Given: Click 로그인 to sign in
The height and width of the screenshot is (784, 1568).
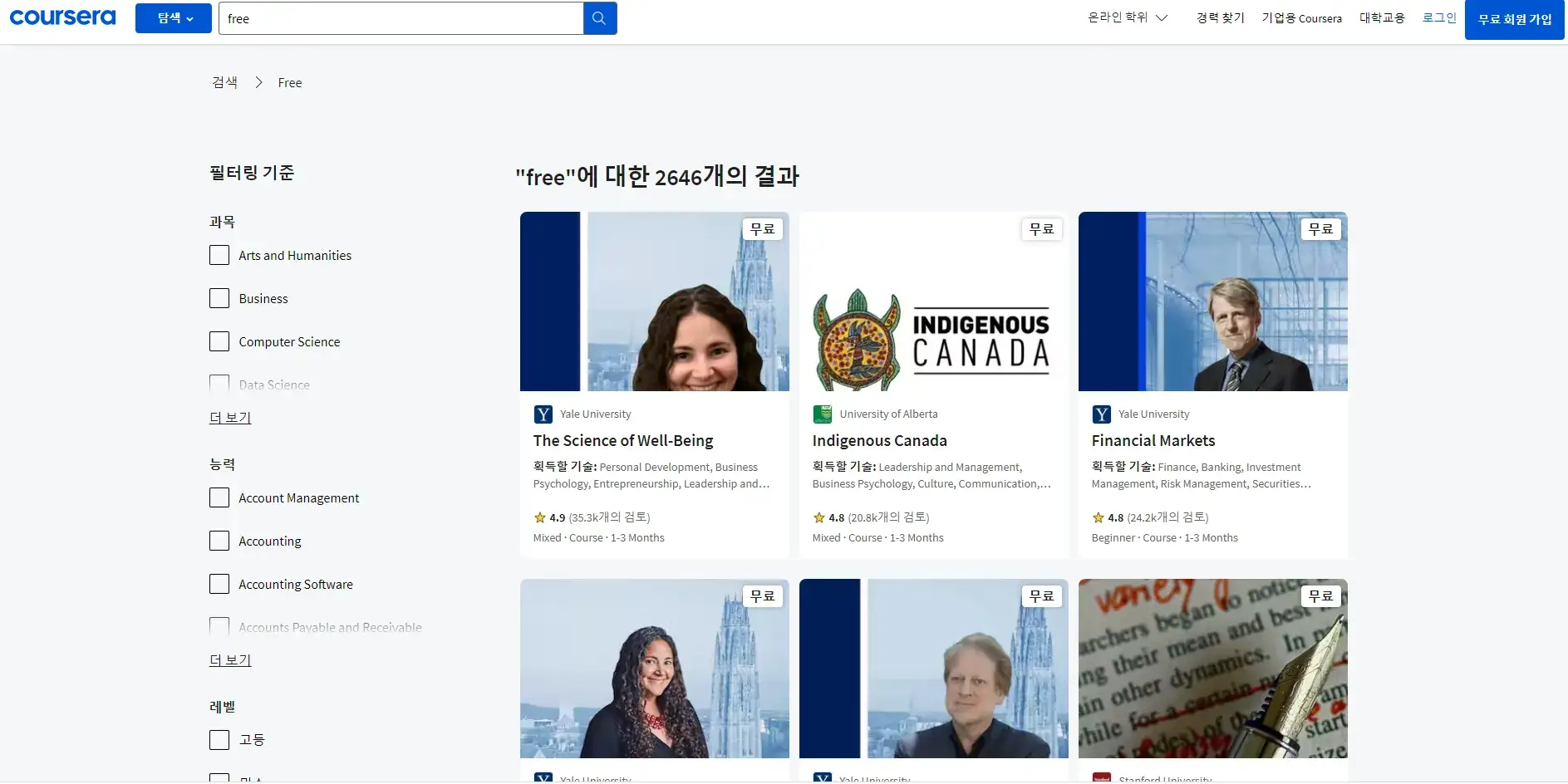Looking at the screenshot, I should (x=1439, y=17).
